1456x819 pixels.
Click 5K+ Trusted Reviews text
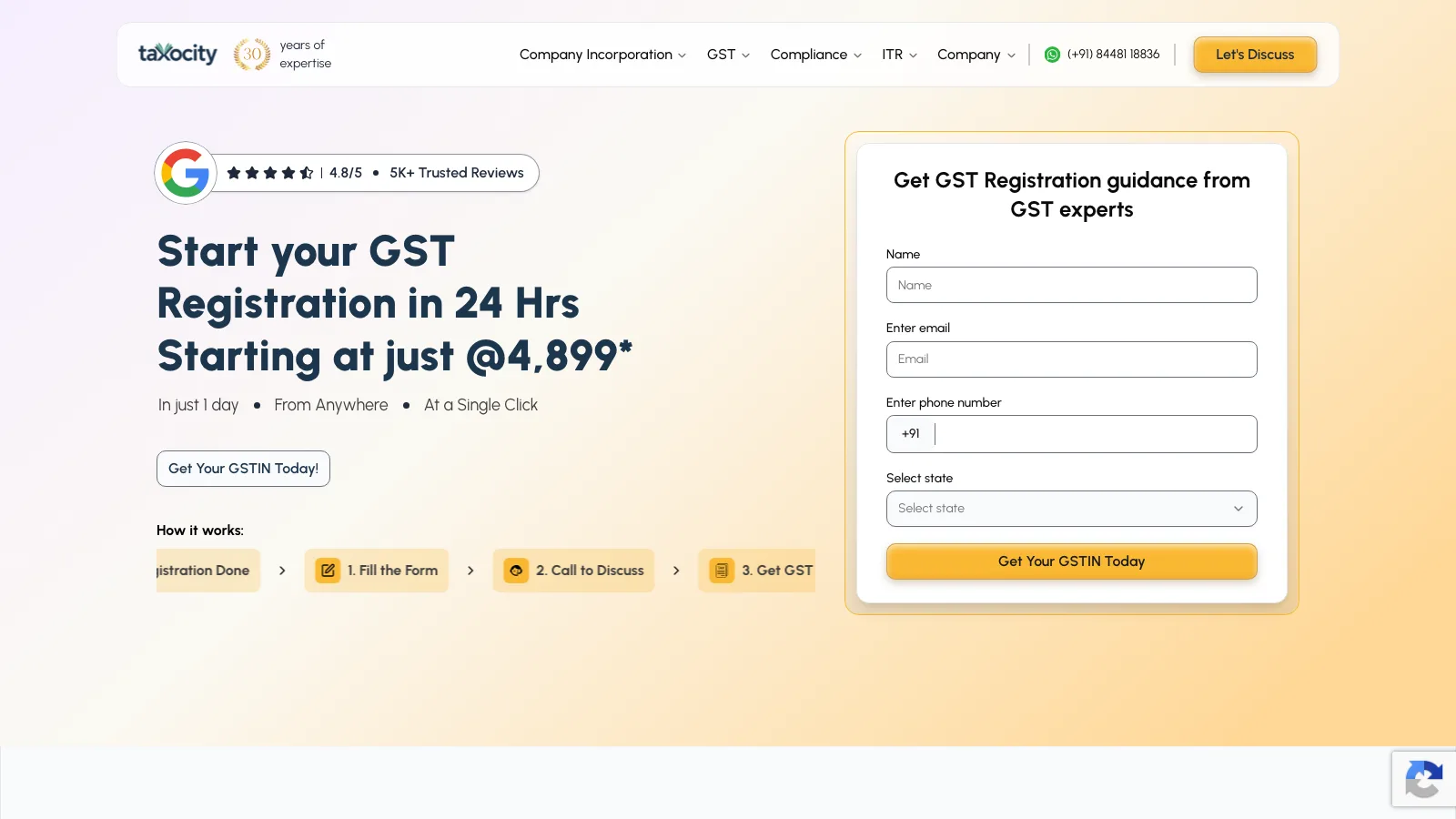(457, 173)
